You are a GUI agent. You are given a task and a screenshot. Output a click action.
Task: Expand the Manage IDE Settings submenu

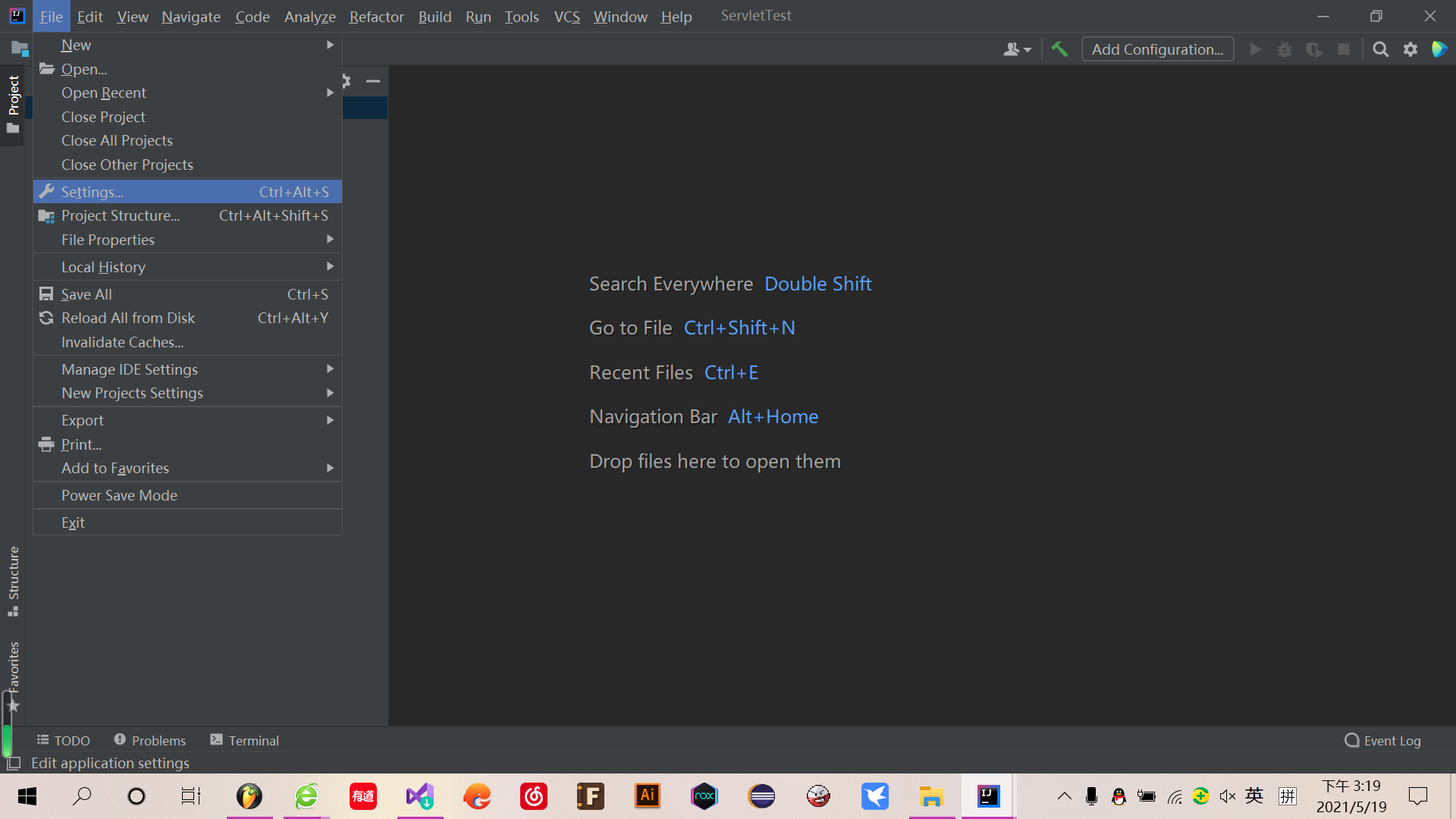(129, 369)
